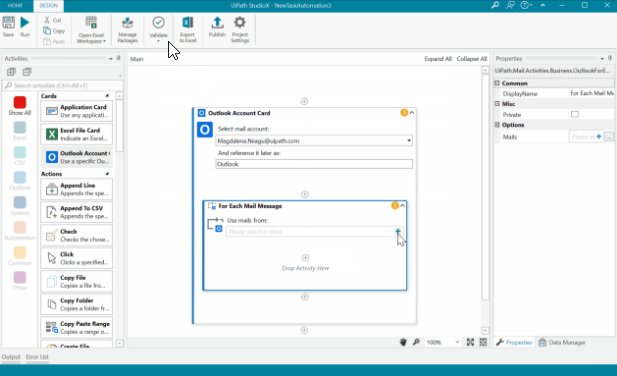
Task: Run the automation
Action: click(x=25, y=26)
